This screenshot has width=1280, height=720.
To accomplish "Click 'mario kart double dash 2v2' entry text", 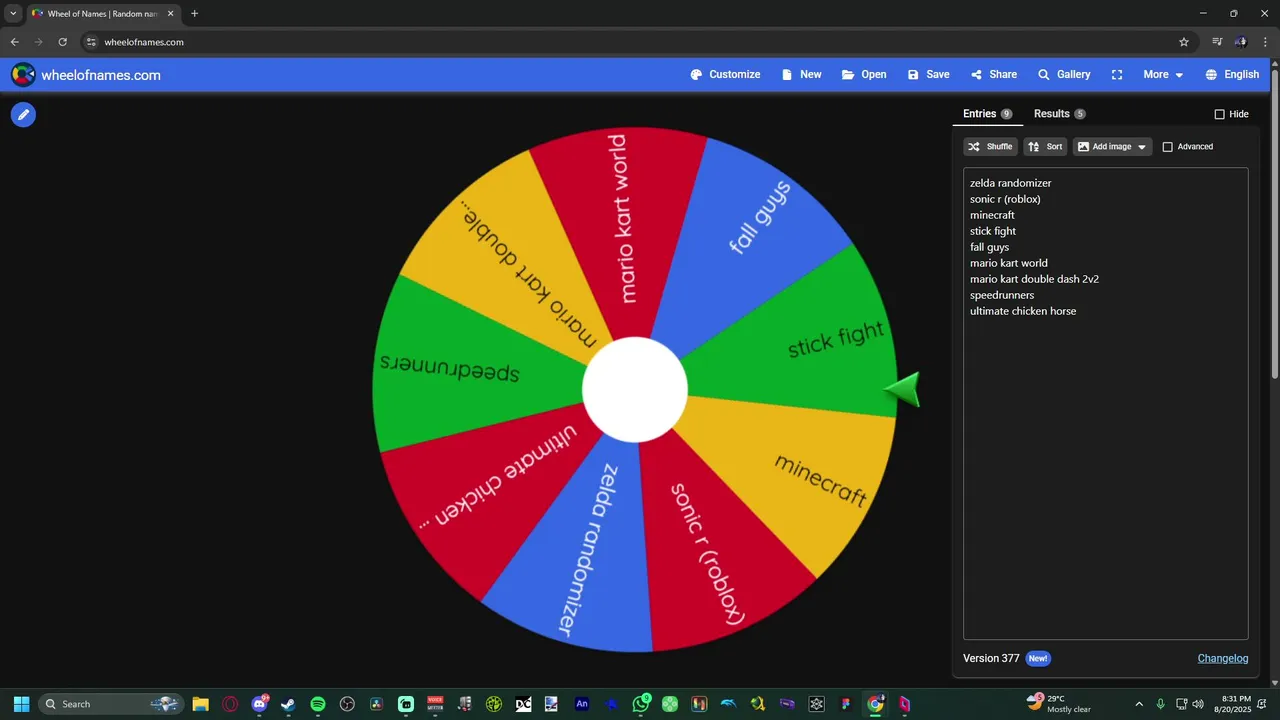I will (1034, 279).
